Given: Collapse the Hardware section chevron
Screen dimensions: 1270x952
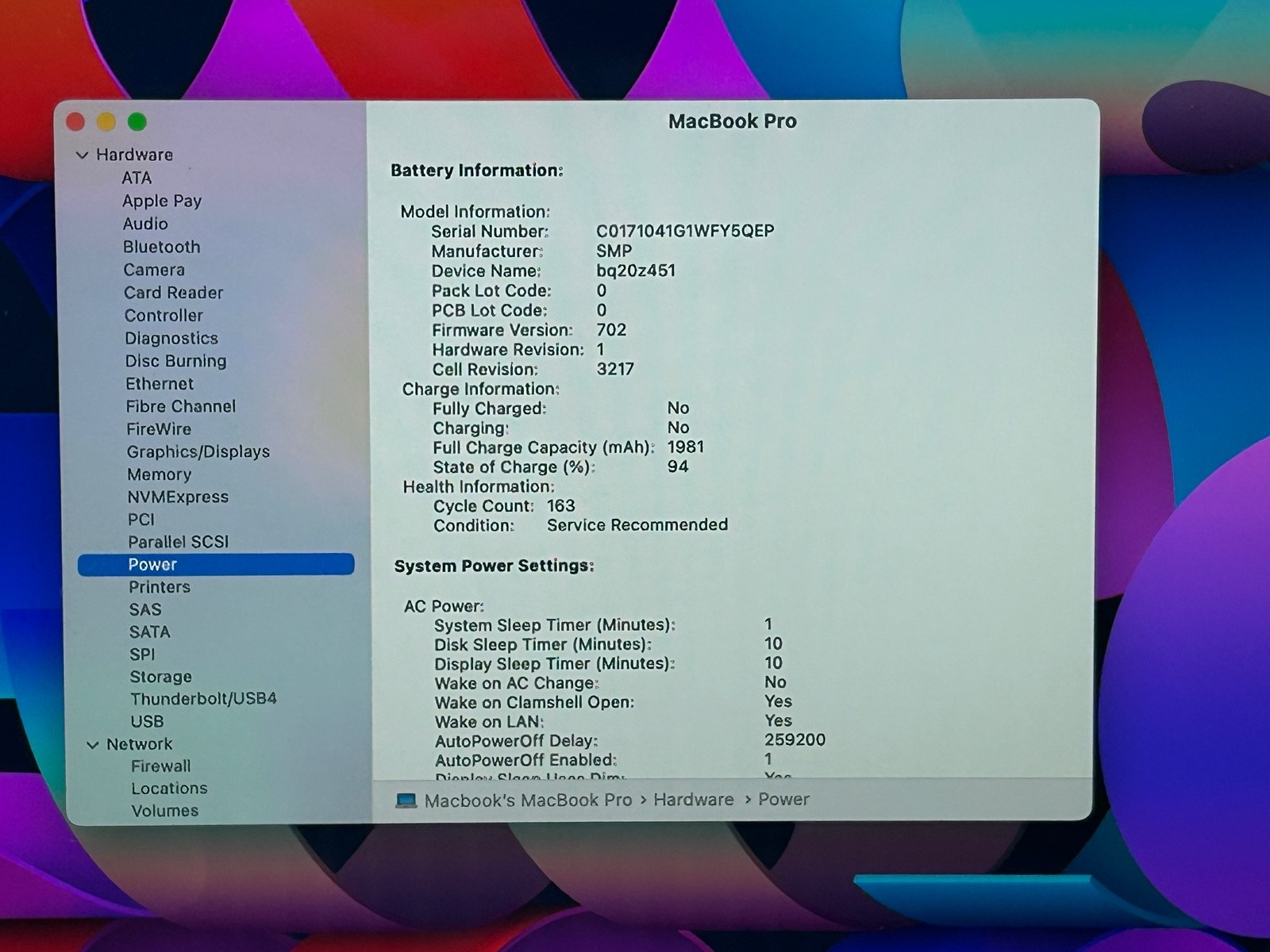Looking at the screenshot, I should coord(82,155).
